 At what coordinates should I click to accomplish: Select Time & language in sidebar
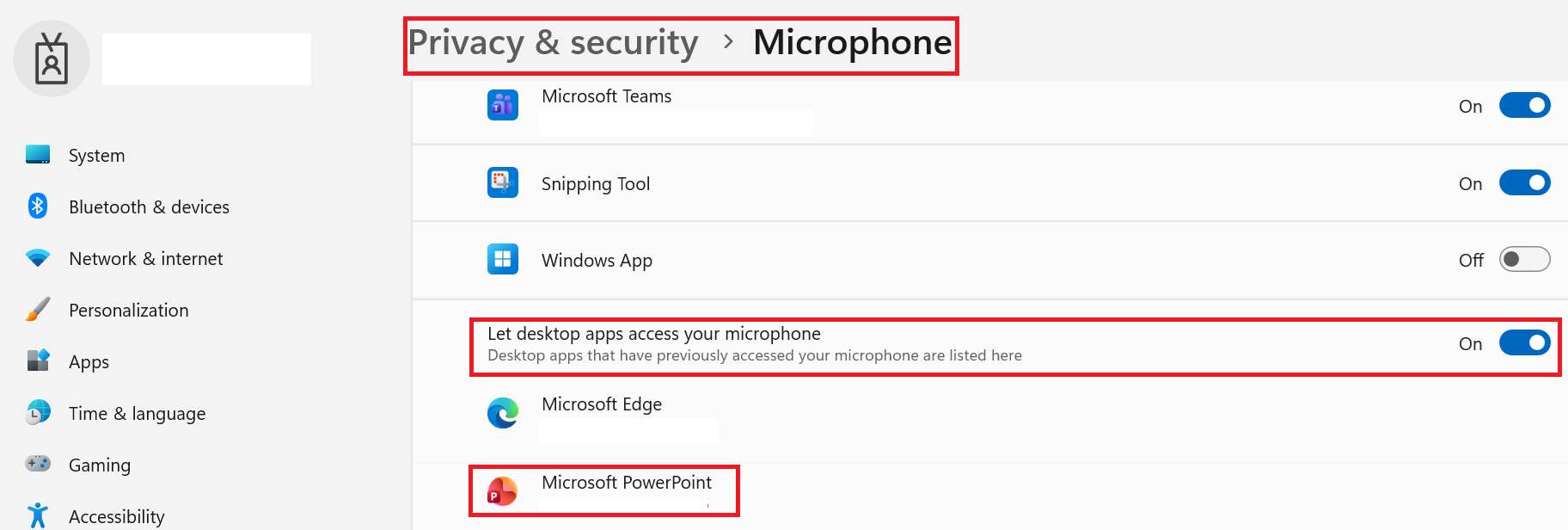click(x=137, y=414)
